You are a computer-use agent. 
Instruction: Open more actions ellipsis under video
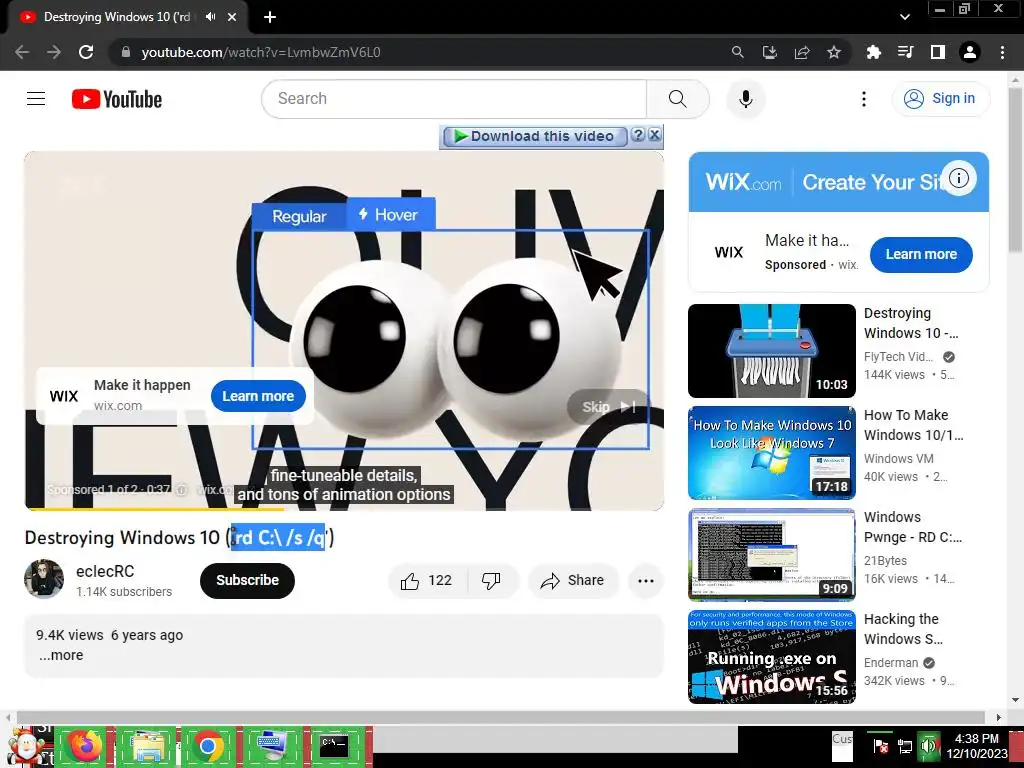pyautogui.click(x=646, y=581)
